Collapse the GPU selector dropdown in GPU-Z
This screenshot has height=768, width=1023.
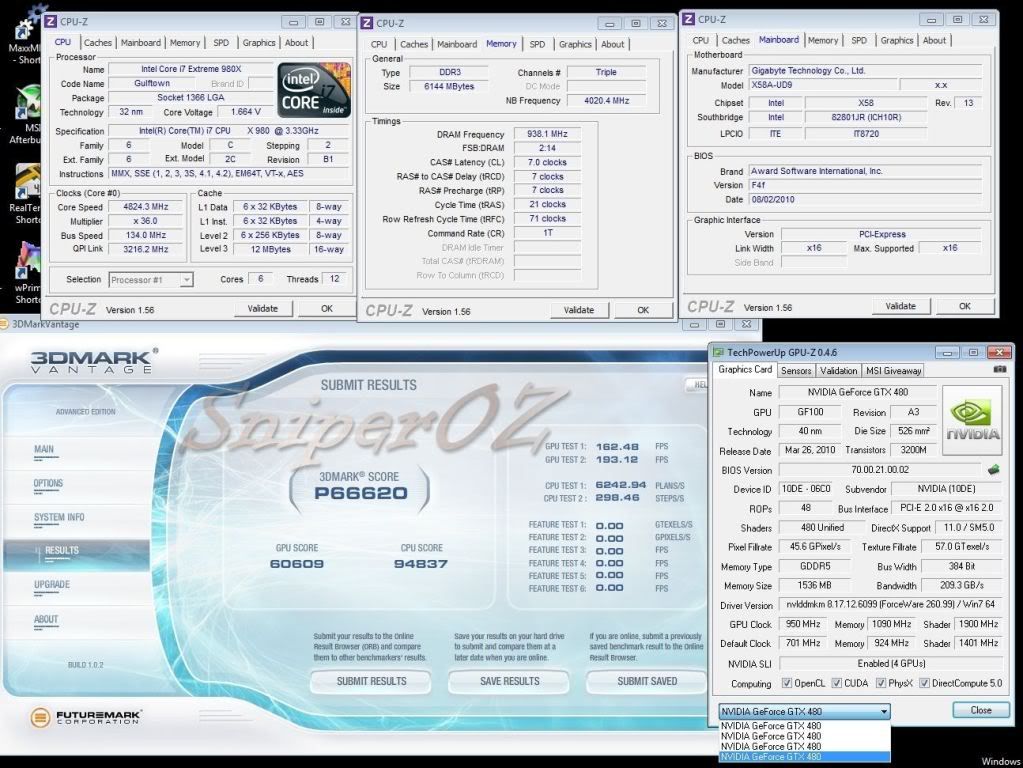click(883, 711)
